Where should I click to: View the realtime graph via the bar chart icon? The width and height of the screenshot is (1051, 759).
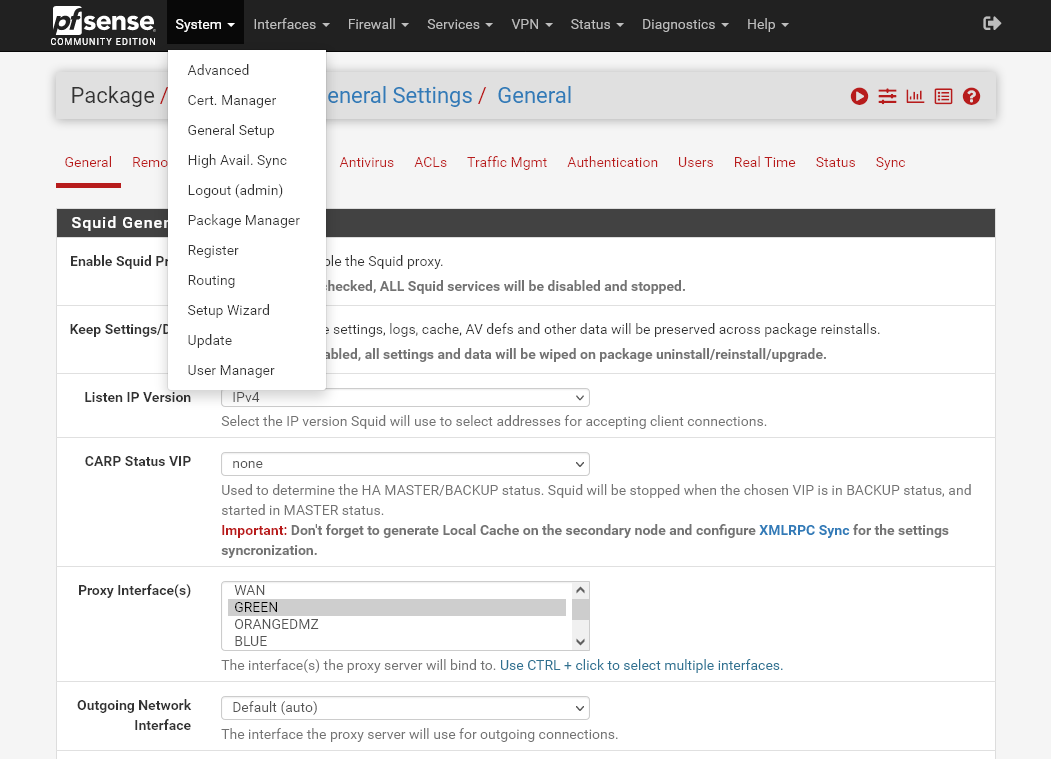coord(915,96)
